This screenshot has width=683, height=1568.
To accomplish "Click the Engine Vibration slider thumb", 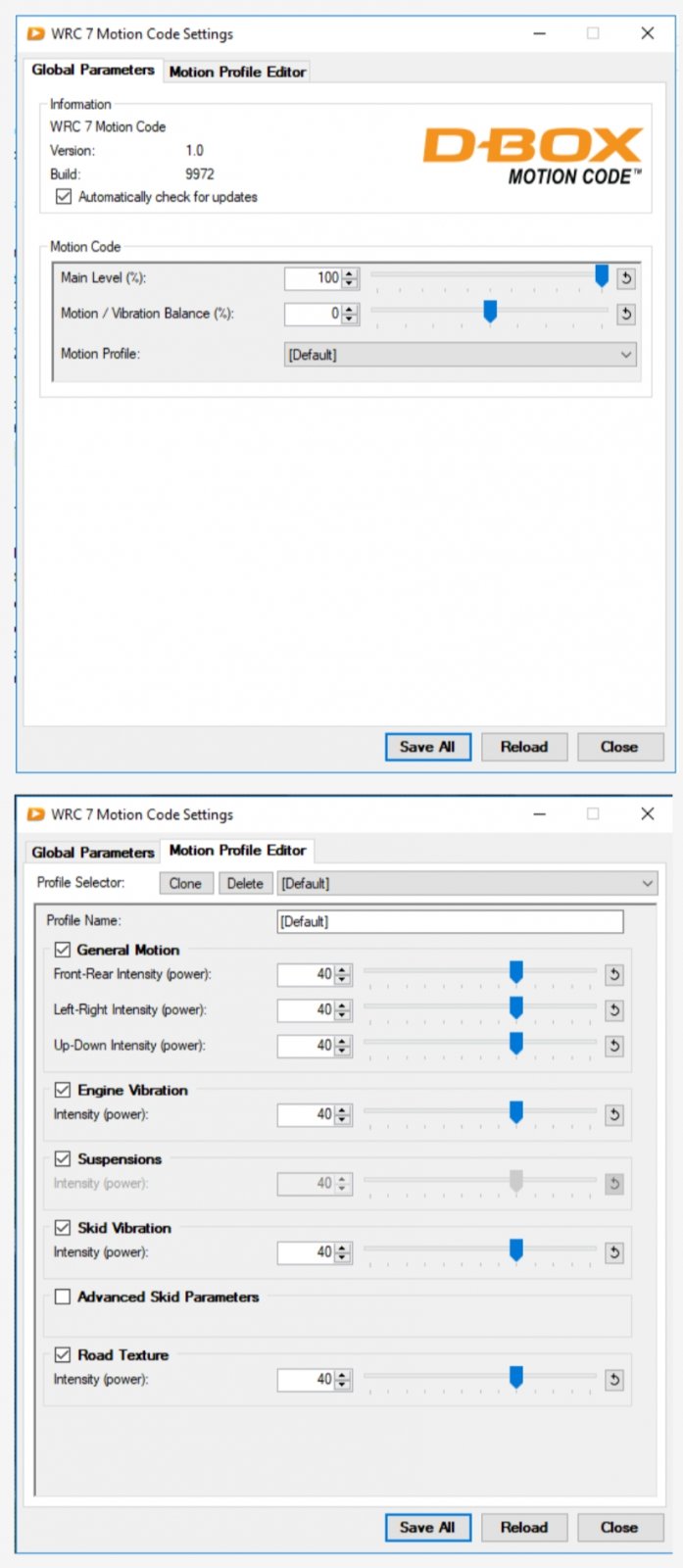I will pos(516,1112).
